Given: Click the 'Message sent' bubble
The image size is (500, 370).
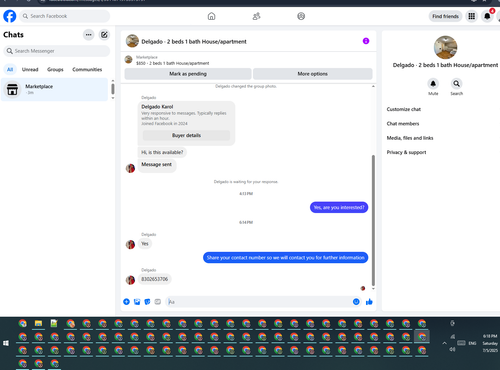Looking at the screenshot, I should (x=157, y=165).
